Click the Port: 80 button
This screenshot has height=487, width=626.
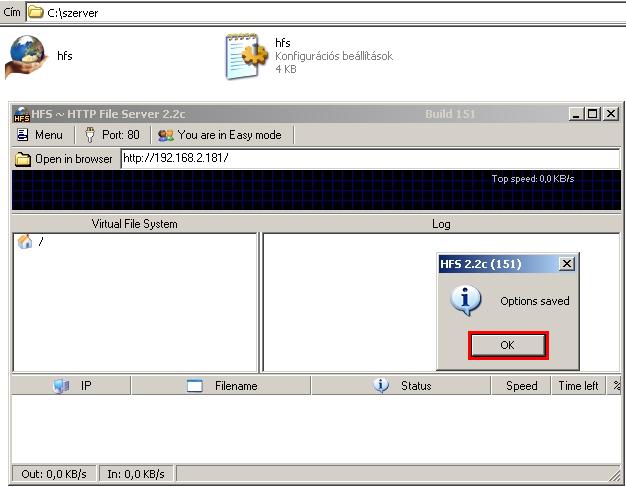(x=112, y=135)
